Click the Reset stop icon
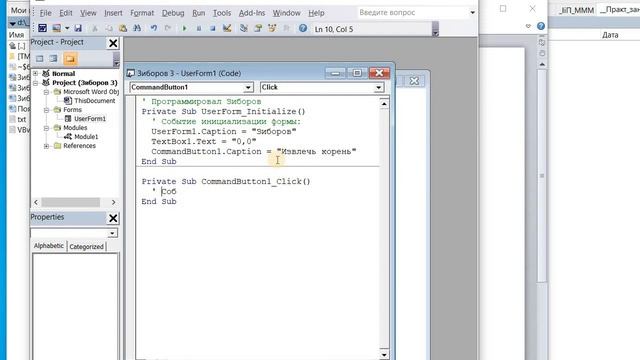Image resolution: width=640 pixels, height=360 pixels. (x=213, y=29)
